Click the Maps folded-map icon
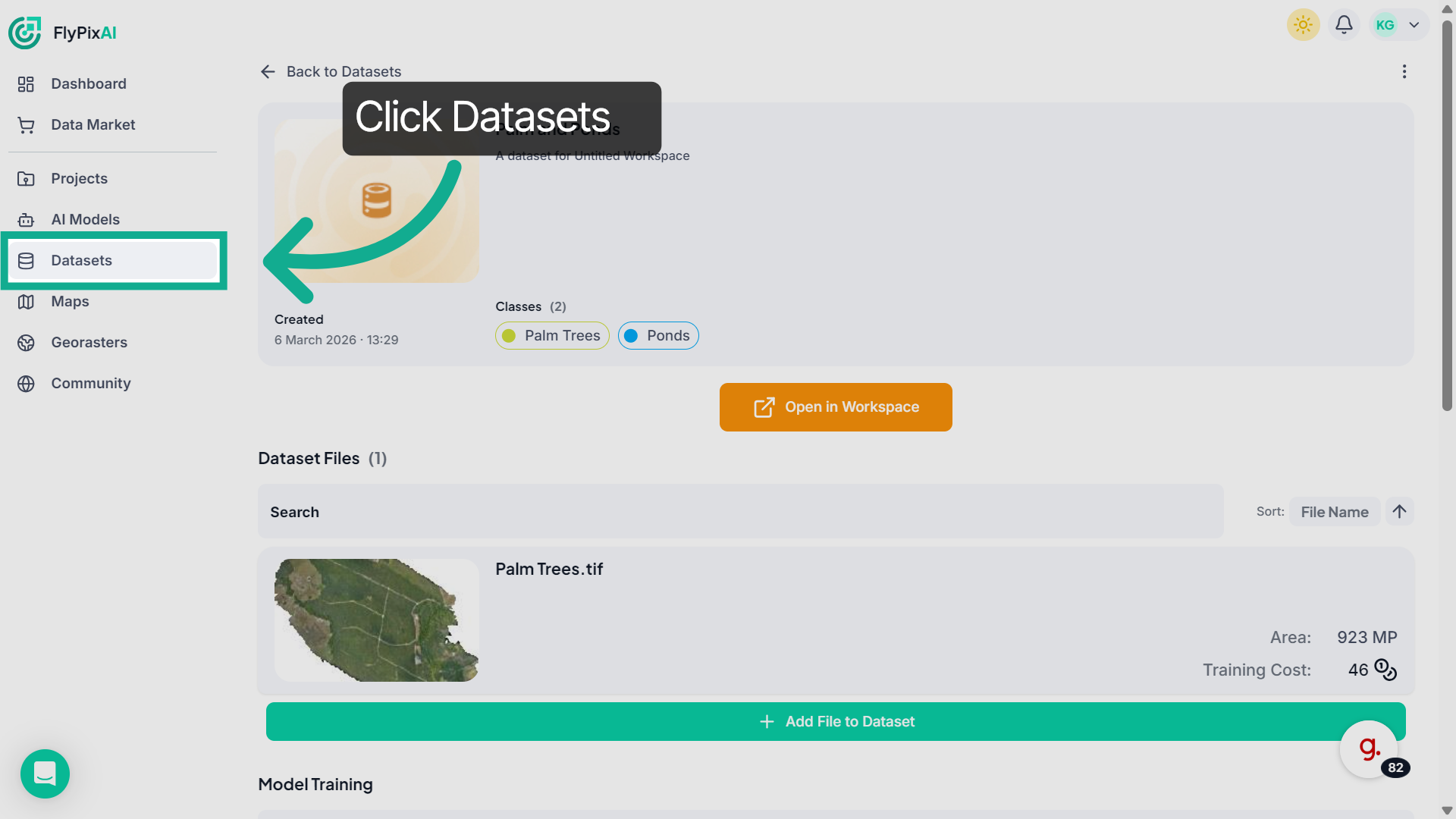 click(26, 302)
